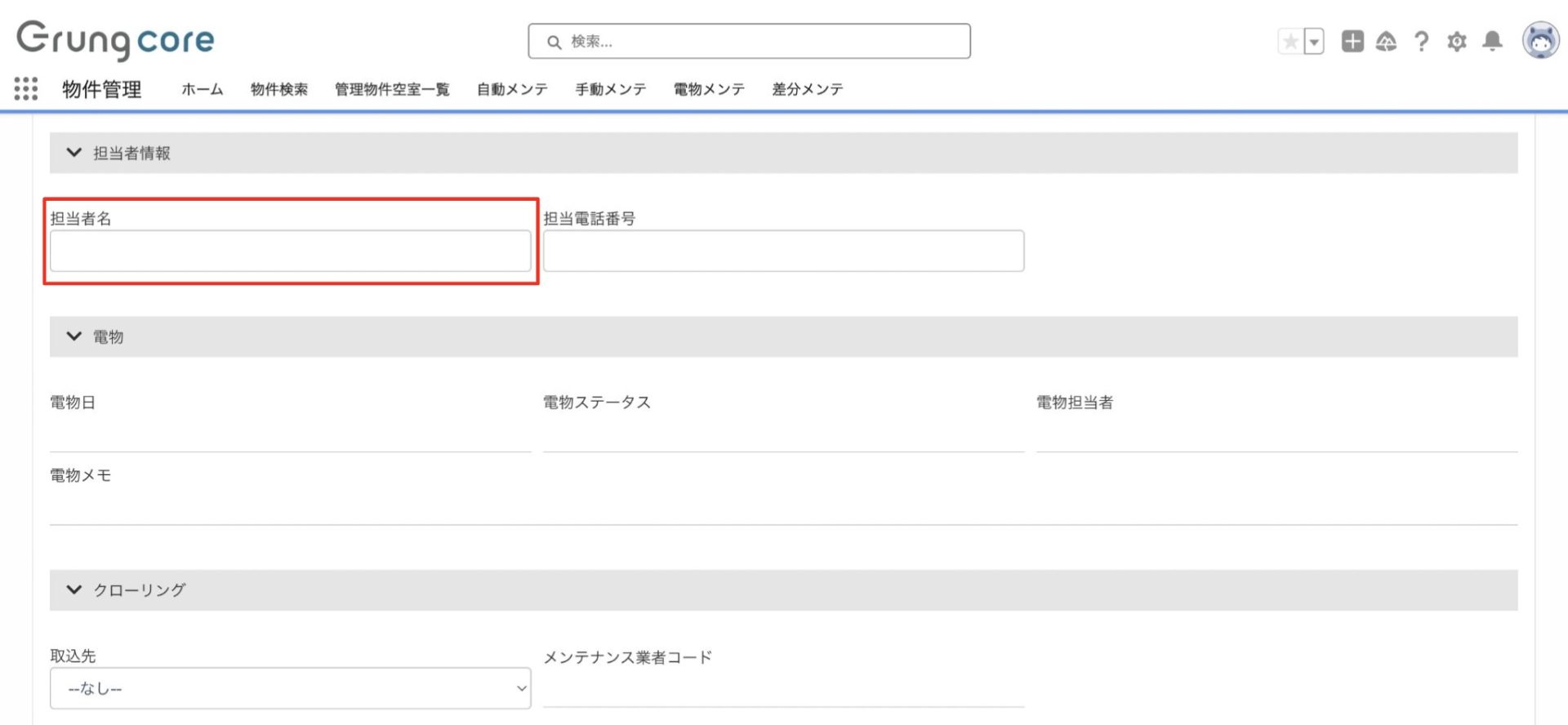Screen dimensions: 1568x725
Task: Open the 管理物件空室一覧 tab
Action: [391, 89]
